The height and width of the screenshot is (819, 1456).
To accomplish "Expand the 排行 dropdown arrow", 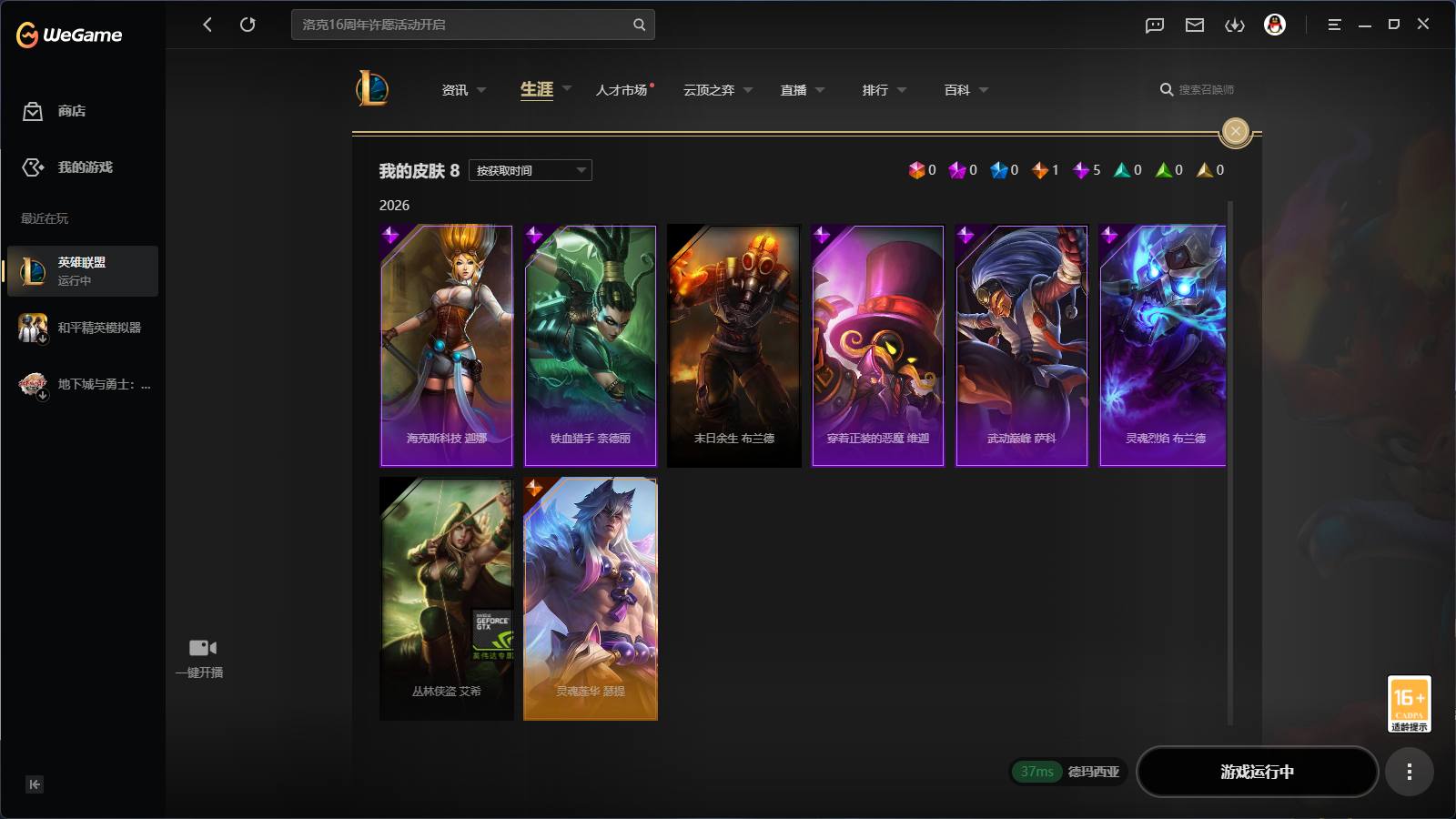I will 902,90.
